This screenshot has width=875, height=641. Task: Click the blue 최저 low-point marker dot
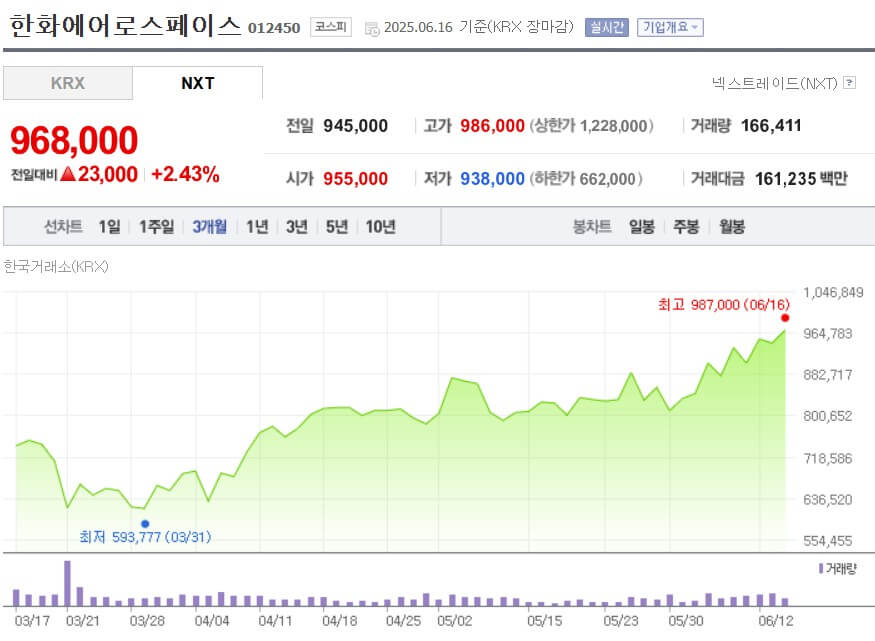tap(145, 523)
